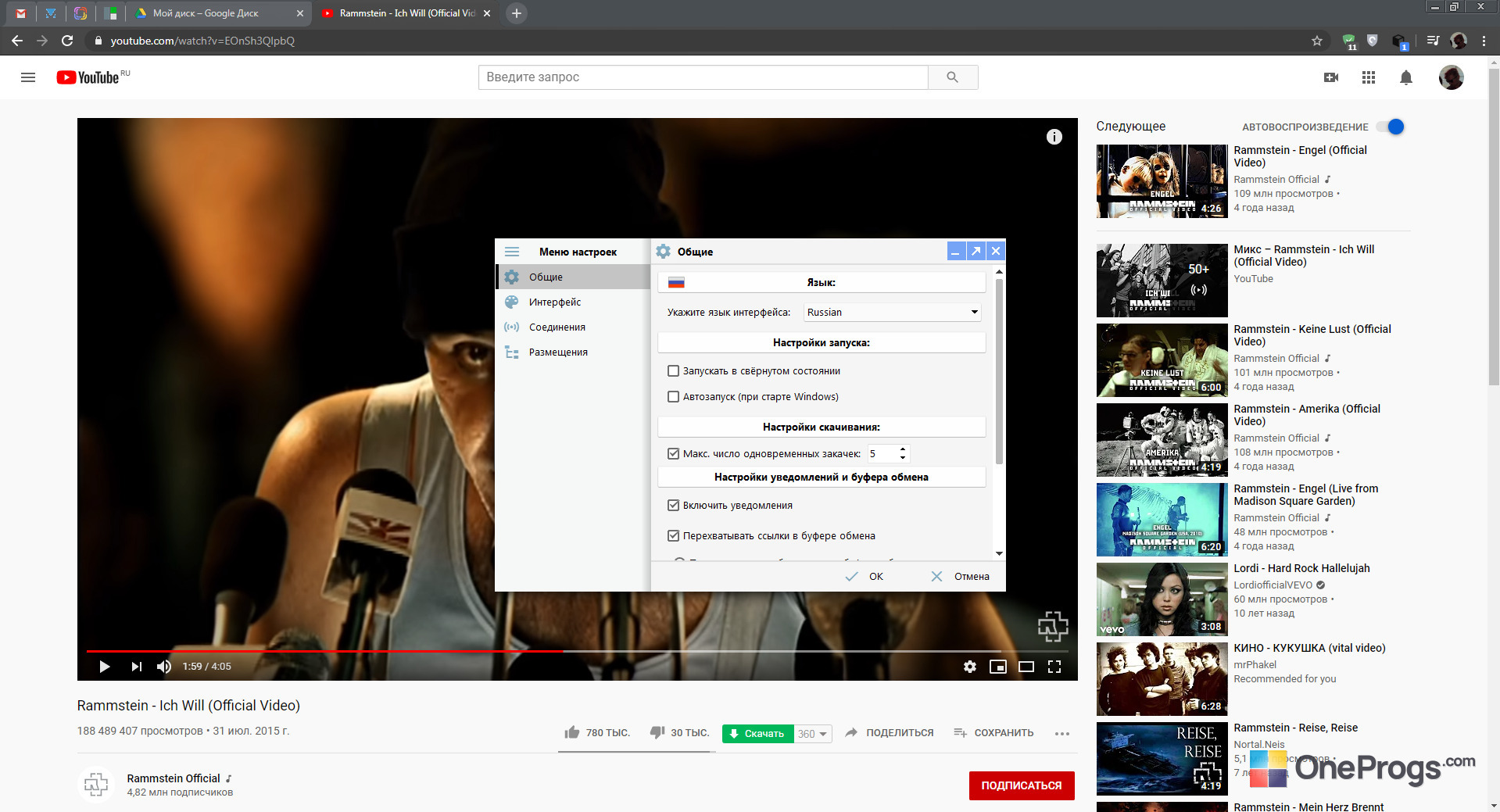Uncheck the enable notifications checkbox
This screenshot has height=812, width=1500.
coord(673,506)
